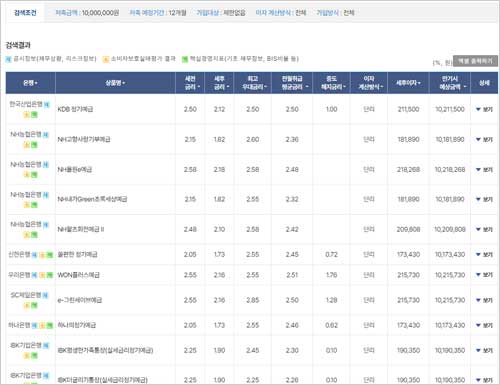Open blue 공시정보 icon for NH고향사랑기부예금

(46, 135)
